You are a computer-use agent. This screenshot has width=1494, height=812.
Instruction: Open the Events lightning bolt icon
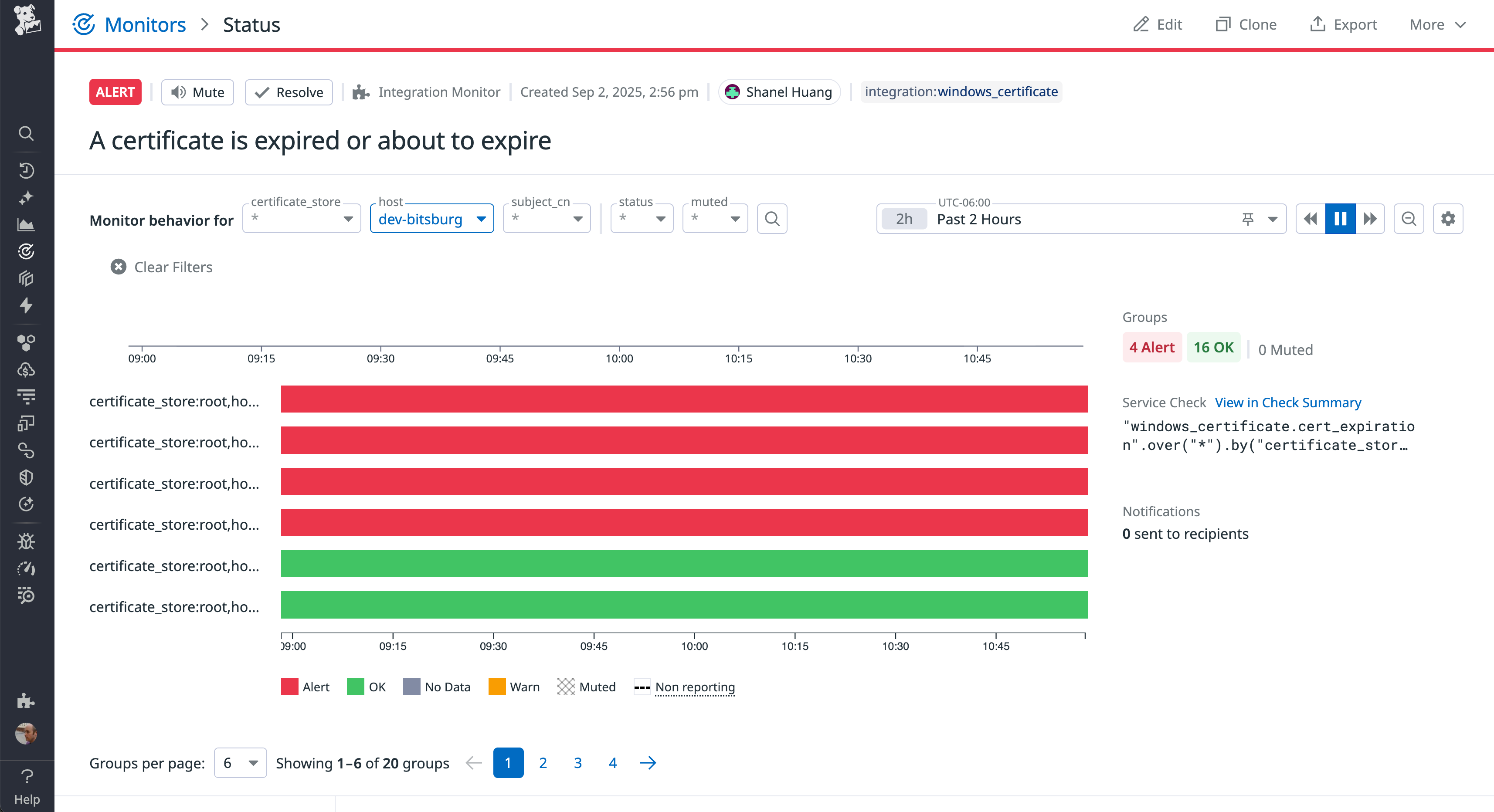(26, 306)
